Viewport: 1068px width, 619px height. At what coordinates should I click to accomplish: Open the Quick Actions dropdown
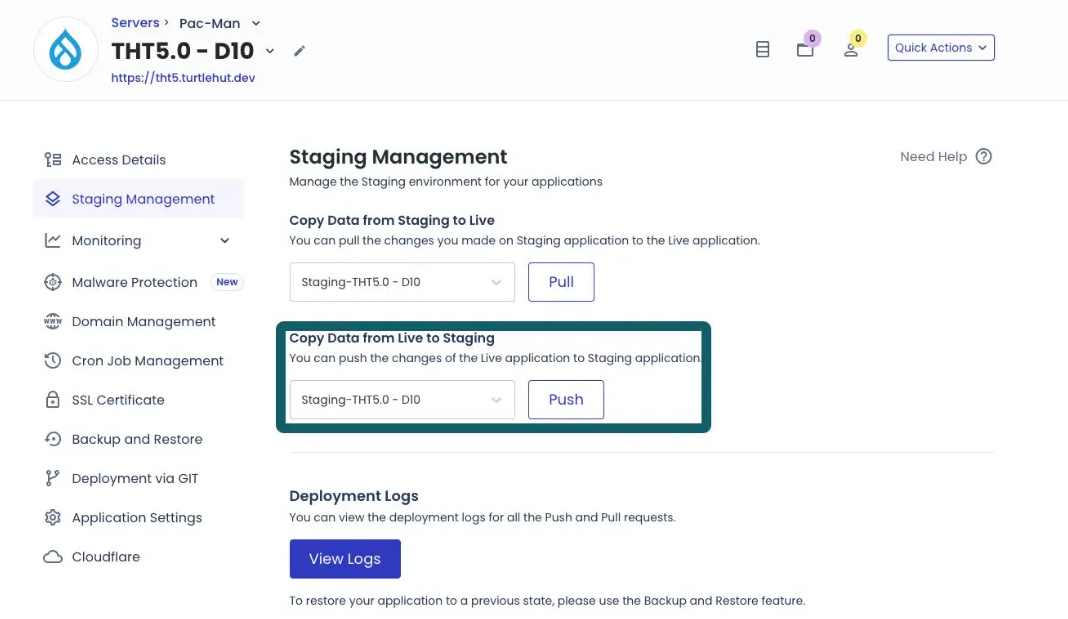point(940,48)
